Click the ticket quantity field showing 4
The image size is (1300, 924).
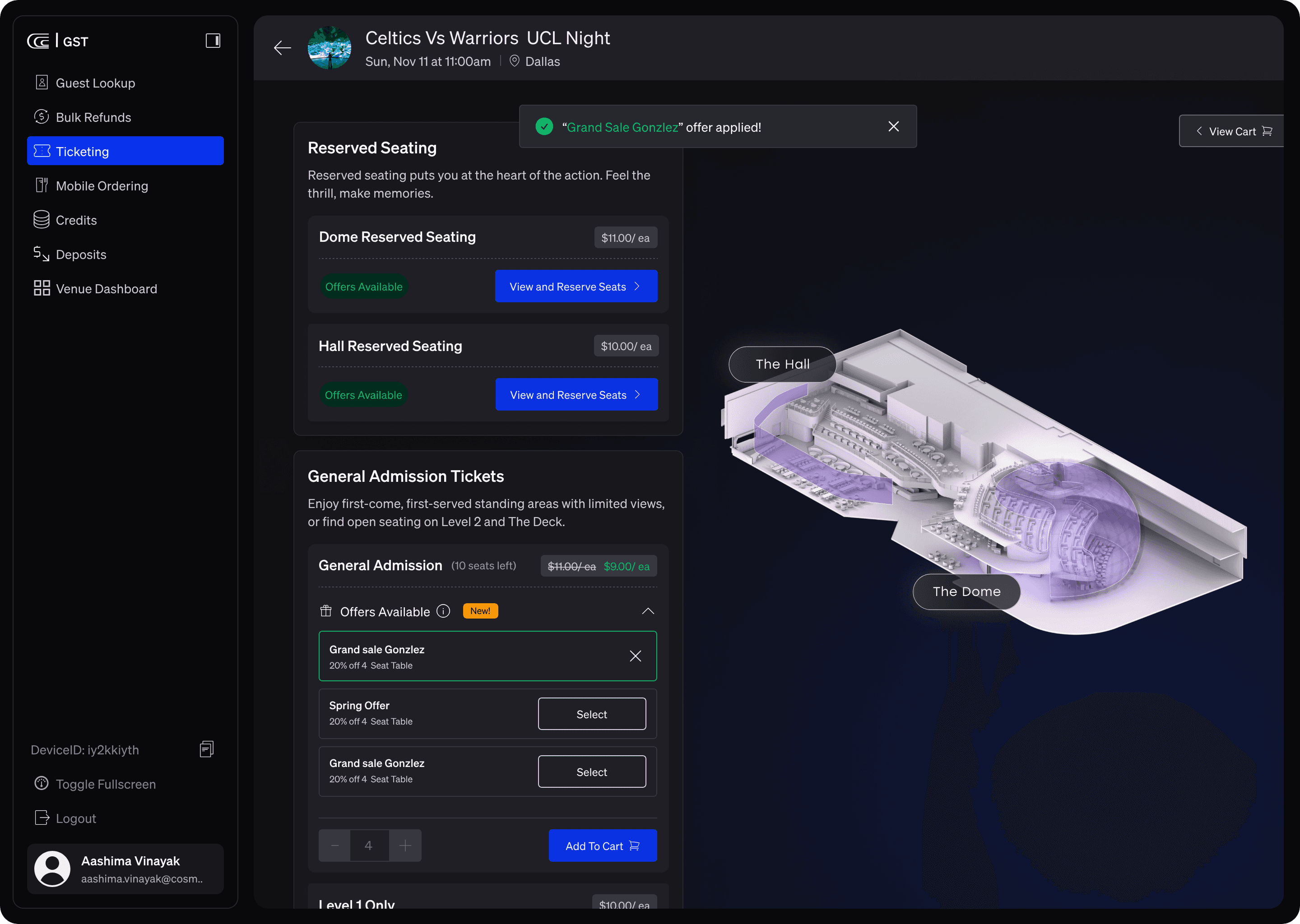[x=369, y=845]
